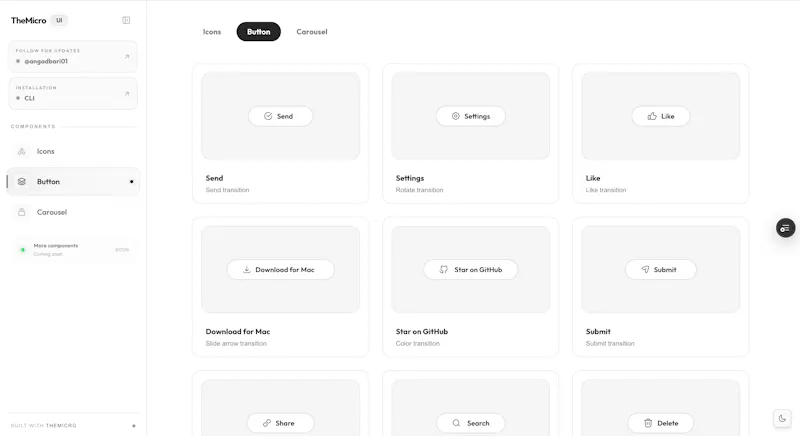Click the Star on GitHub button
This screenshot has width=800, height=436.
(x=470, y=270)
